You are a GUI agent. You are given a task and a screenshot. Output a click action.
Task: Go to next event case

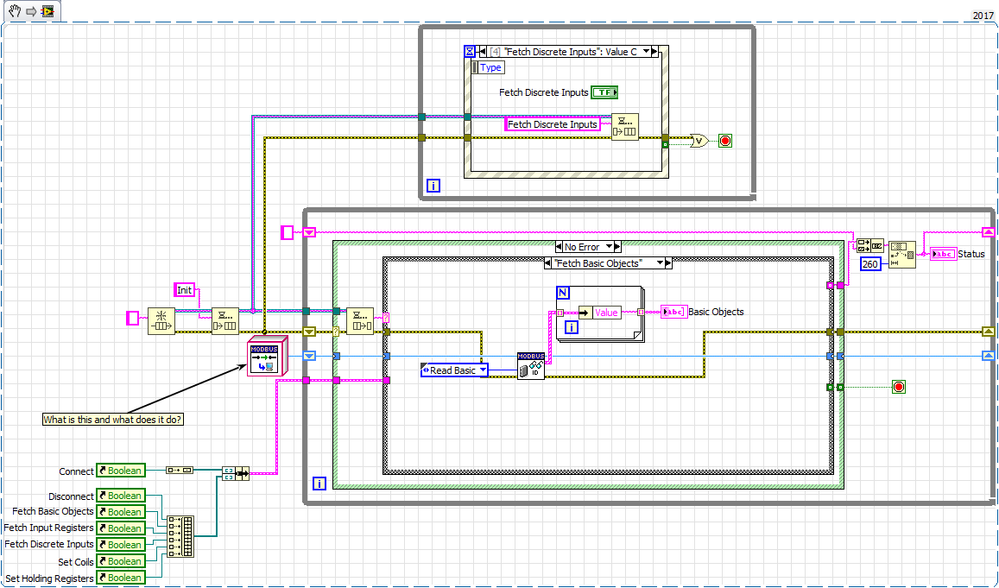click(x=652, y=52)
